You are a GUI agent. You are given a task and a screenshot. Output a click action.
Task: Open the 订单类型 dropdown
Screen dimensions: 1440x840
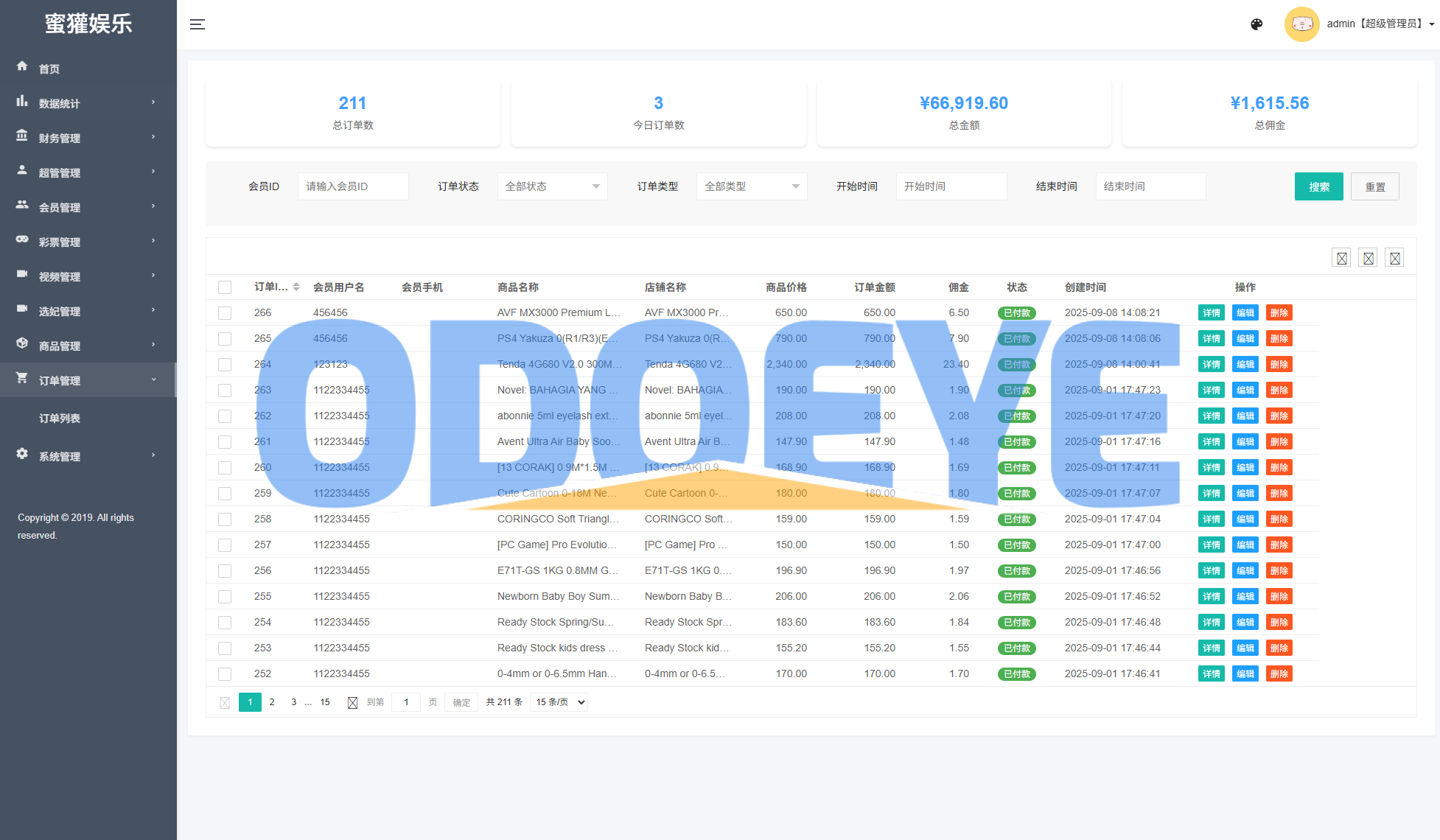tap(751, 186)
